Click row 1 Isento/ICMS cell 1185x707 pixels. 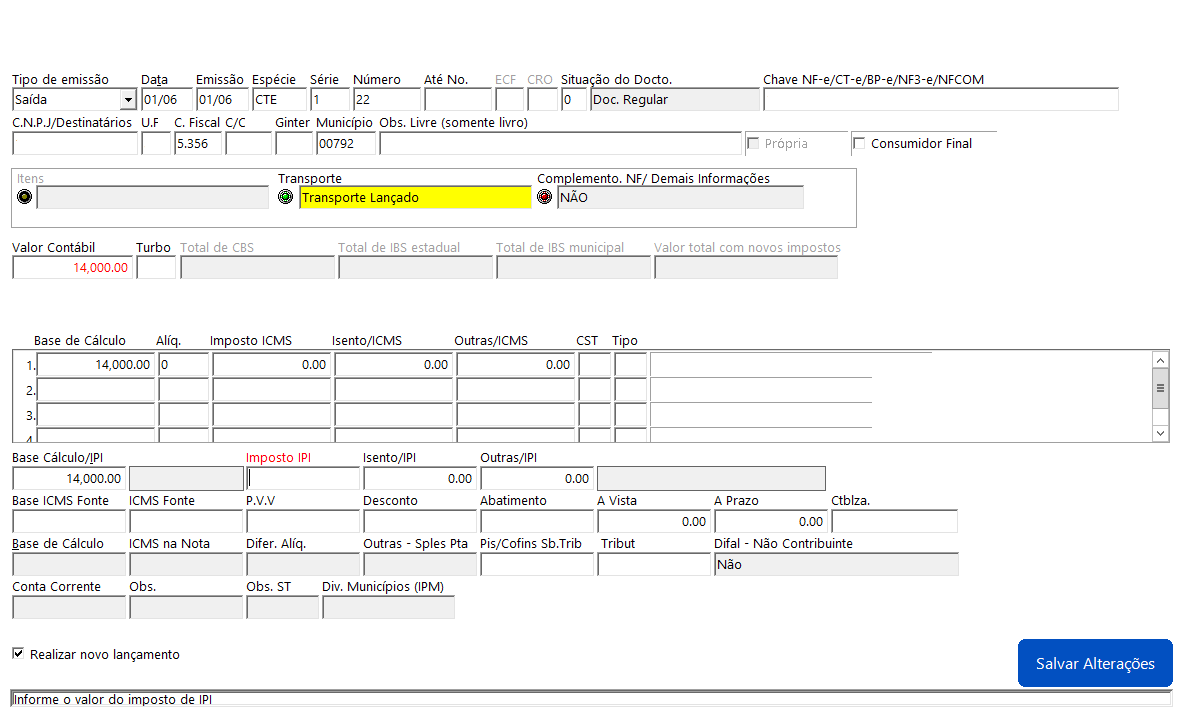pyautogui.click(x=394, y=365)
